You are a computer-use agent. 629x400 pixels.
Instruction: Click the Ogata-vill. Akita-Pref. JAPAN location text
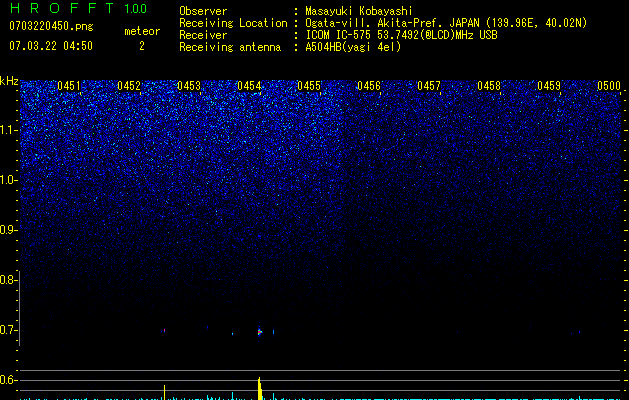click(446, 23)
